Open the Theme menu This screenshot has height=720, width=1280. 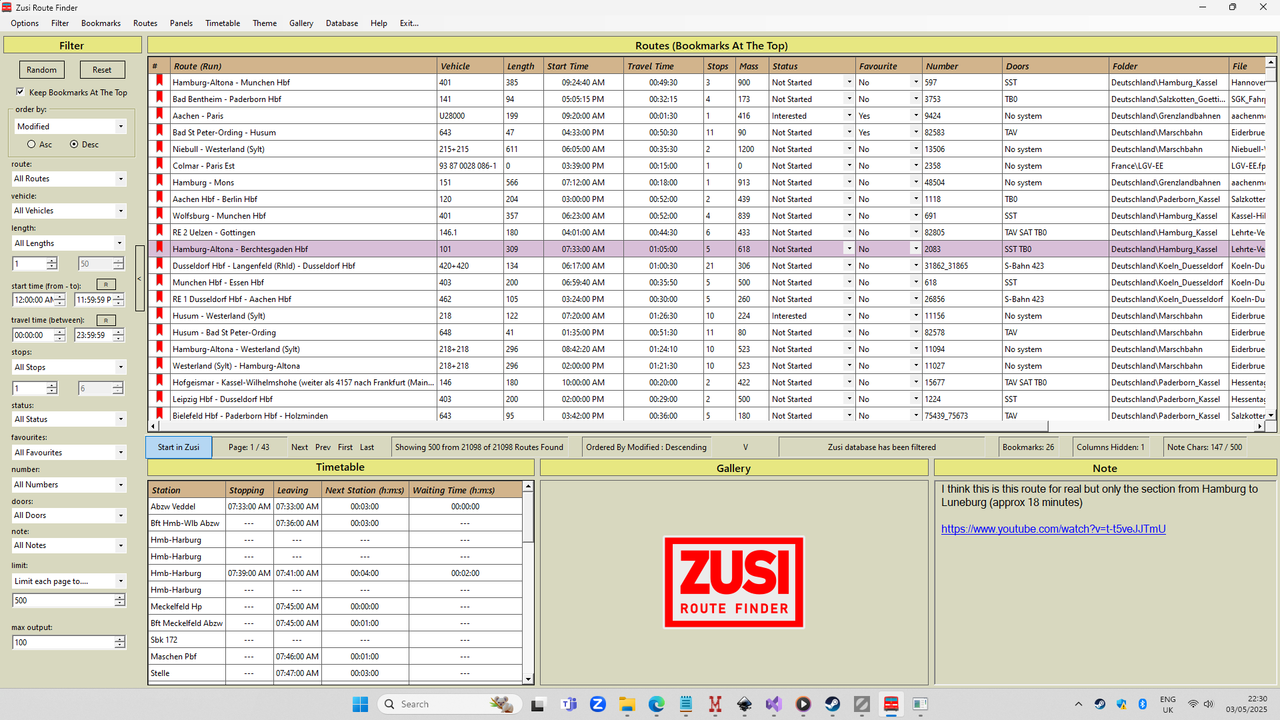point(265,23)
